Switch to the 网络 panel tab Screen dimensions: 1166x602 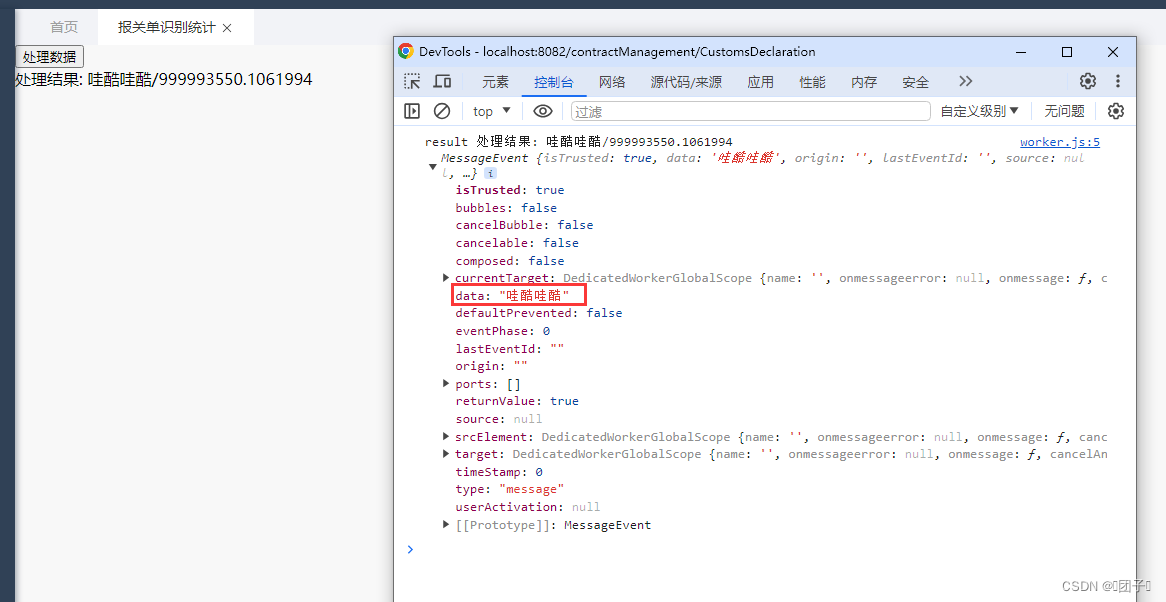click(611, 81)
